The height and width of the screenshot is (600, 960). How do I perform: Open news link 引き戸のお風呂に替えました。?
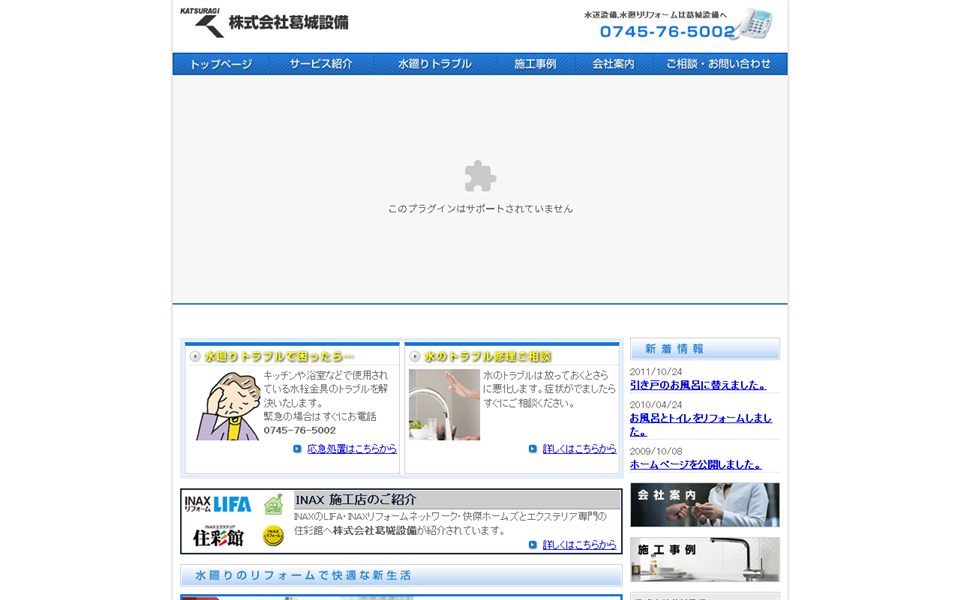tap(698, 385)
